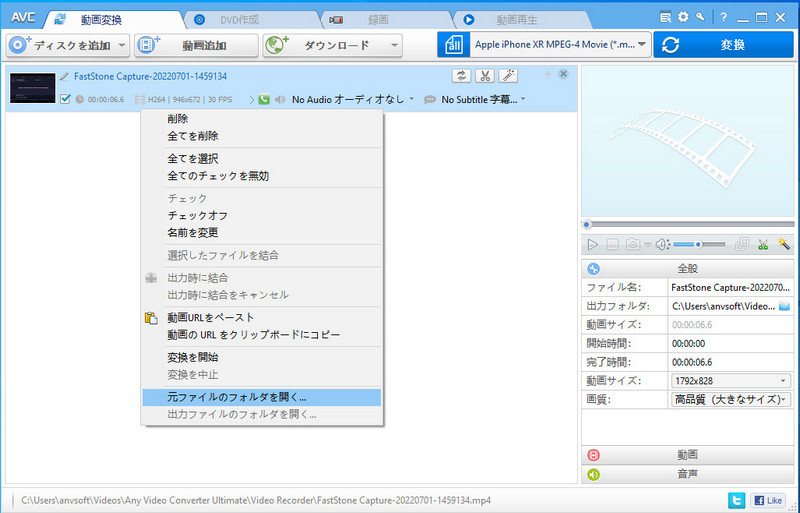The image size is (800, 513).
Task: Open the skin/list options icon in title bar
Action: 665,17
